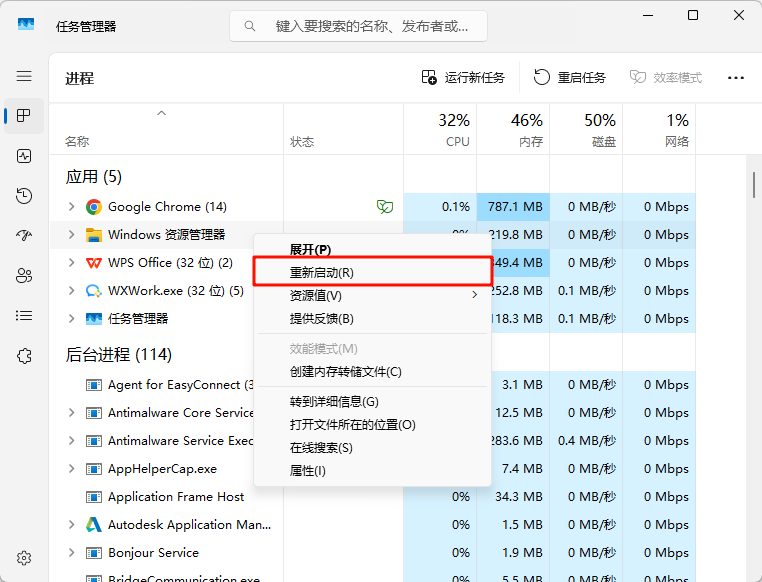The width and height of the screenshot is (762, 582).
Task: Expand the WXWork.exe process group
Action: 71,291
